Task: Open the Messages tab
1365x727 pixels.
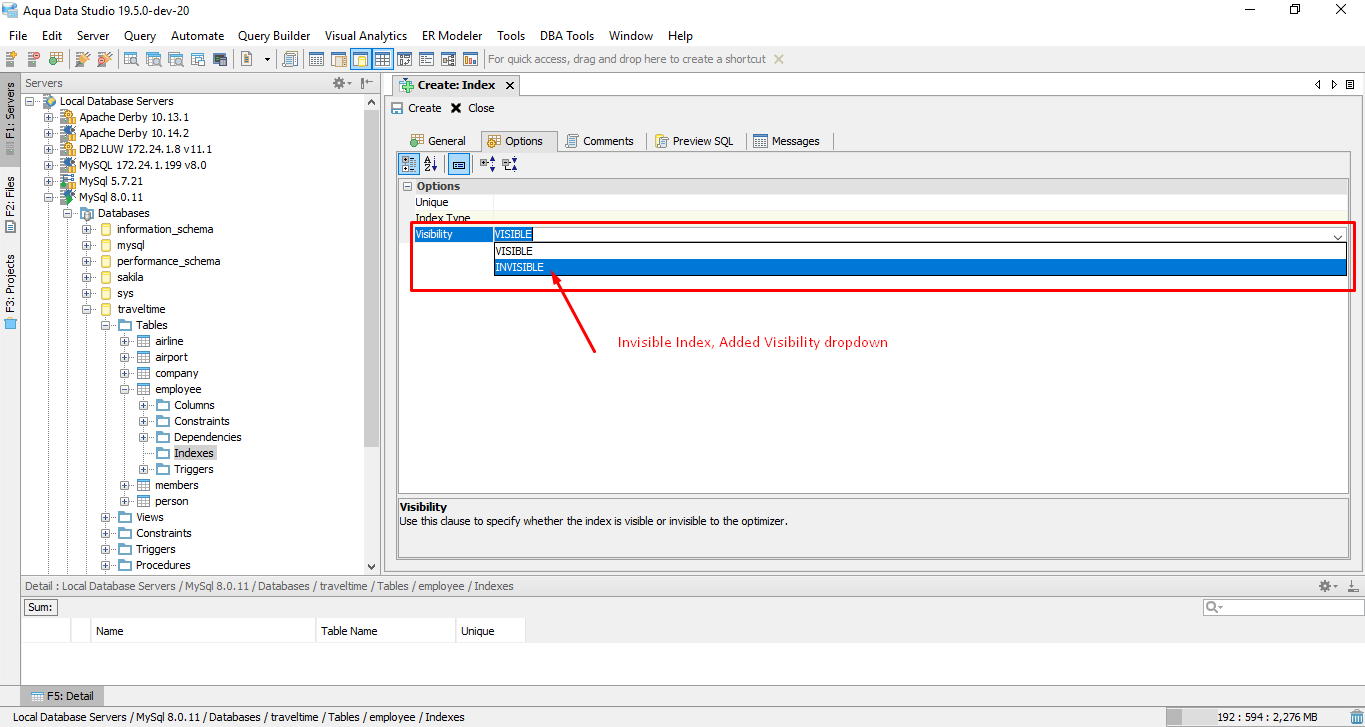Action: (787, 141)
